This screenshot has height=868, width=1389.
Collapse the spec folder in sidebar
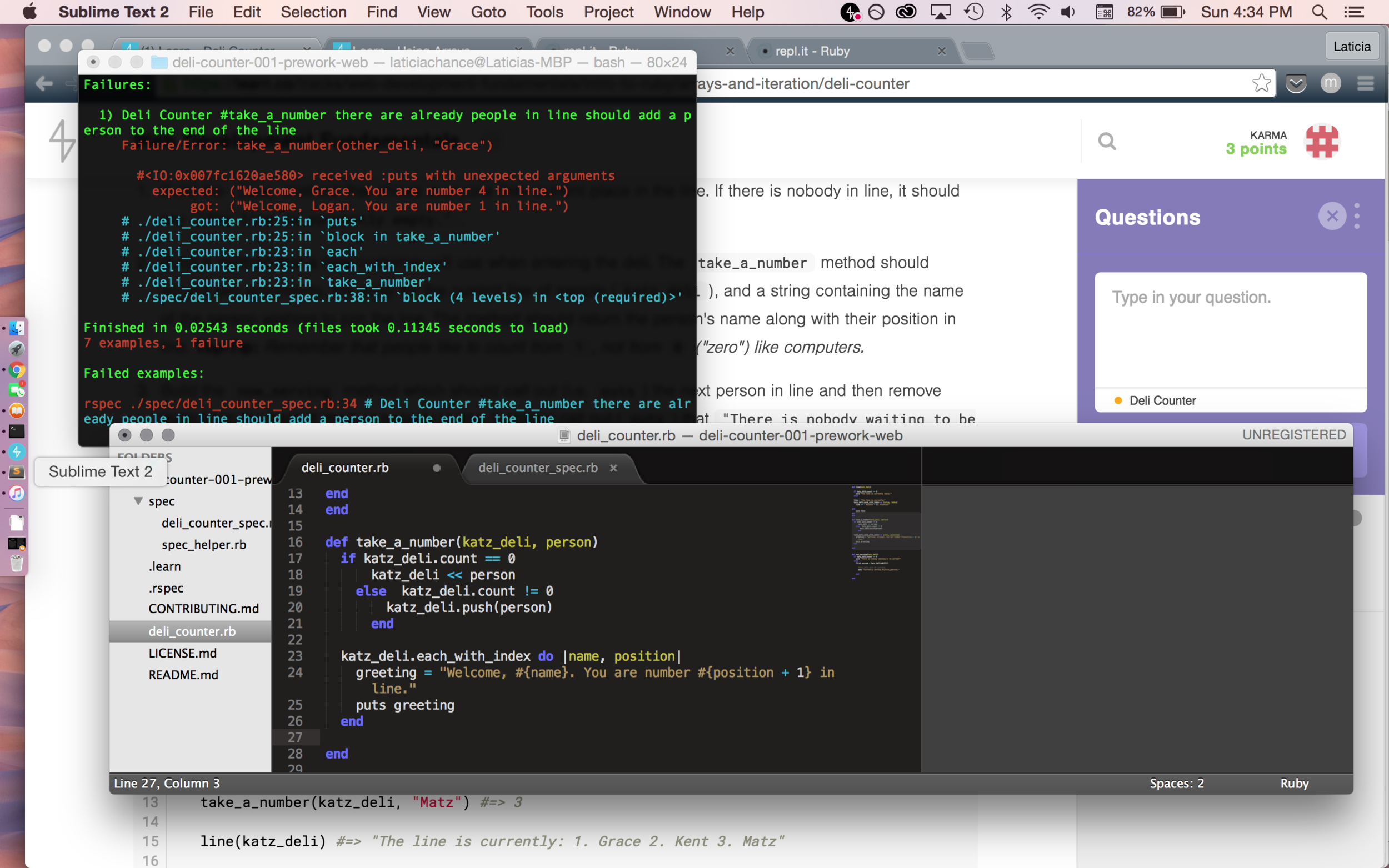point(138,501)
